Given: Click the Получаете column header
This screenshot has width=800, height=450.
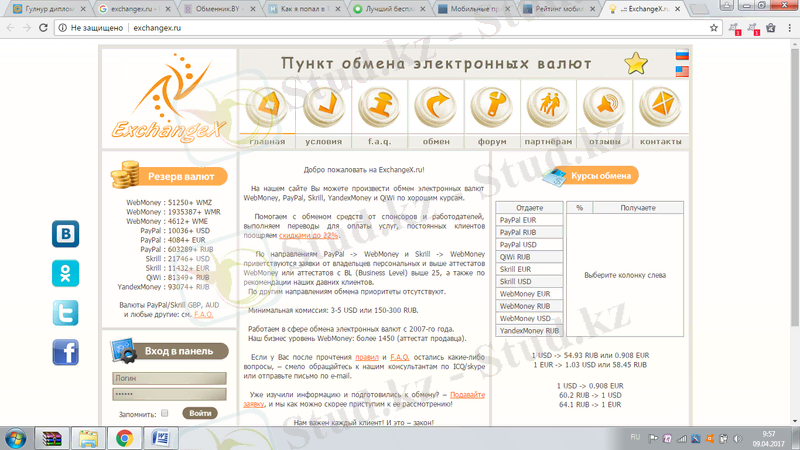Looking at the screenshot, I should [638, 208].
